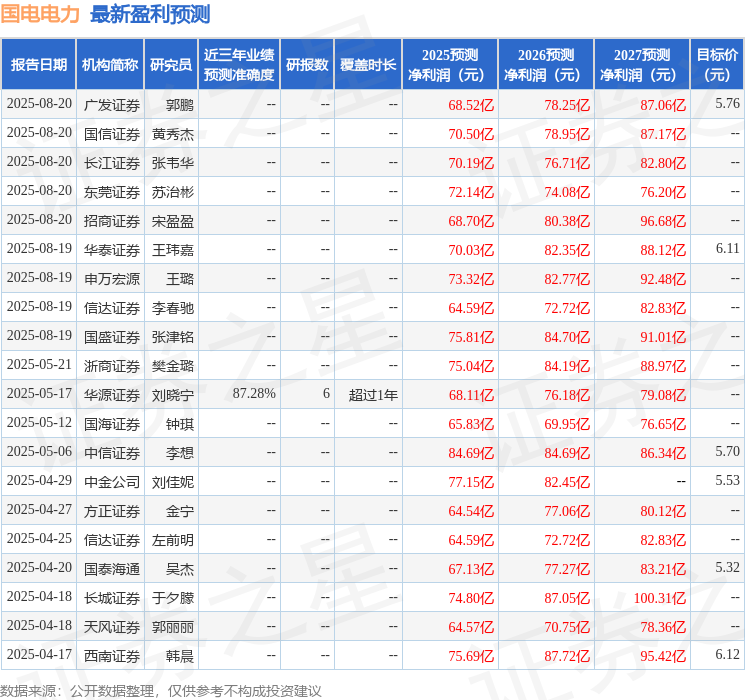
Task: Click 100.31亿 forecast value
Action: click(659, 598)
